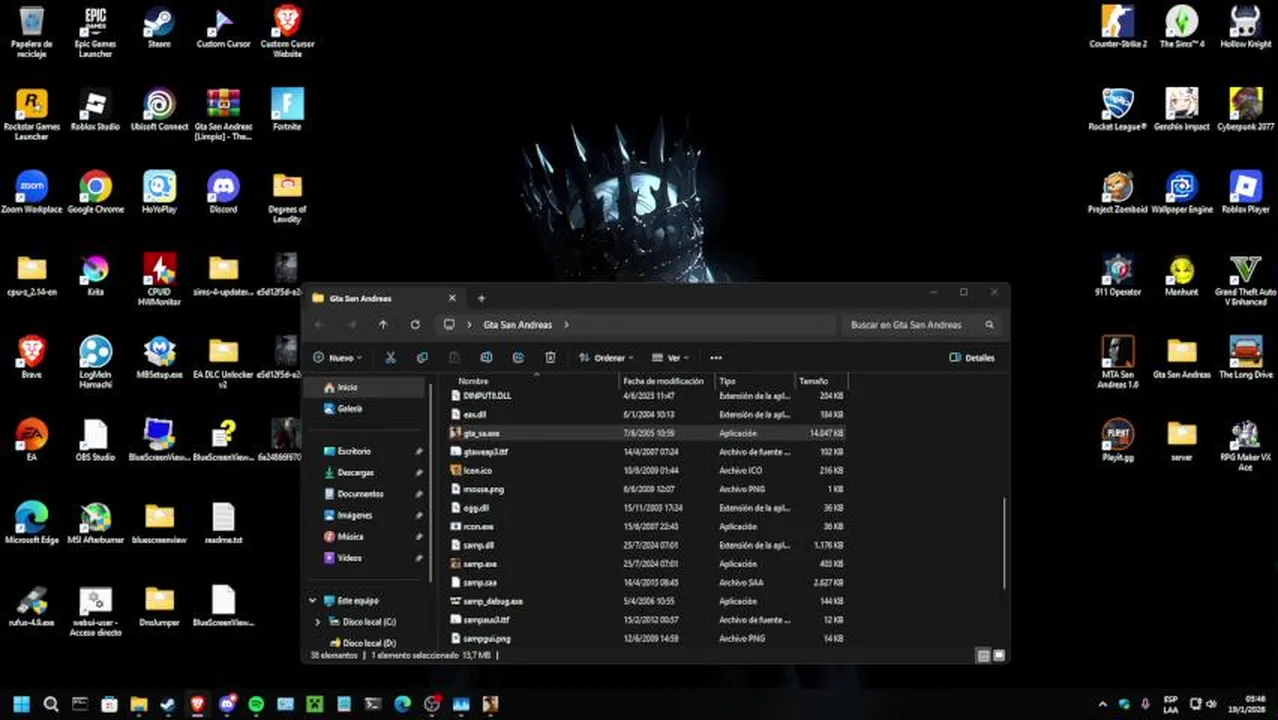Screen dimensions: 1278x720
Task: Open Descargas in the navigation pane
Action: 364,472
